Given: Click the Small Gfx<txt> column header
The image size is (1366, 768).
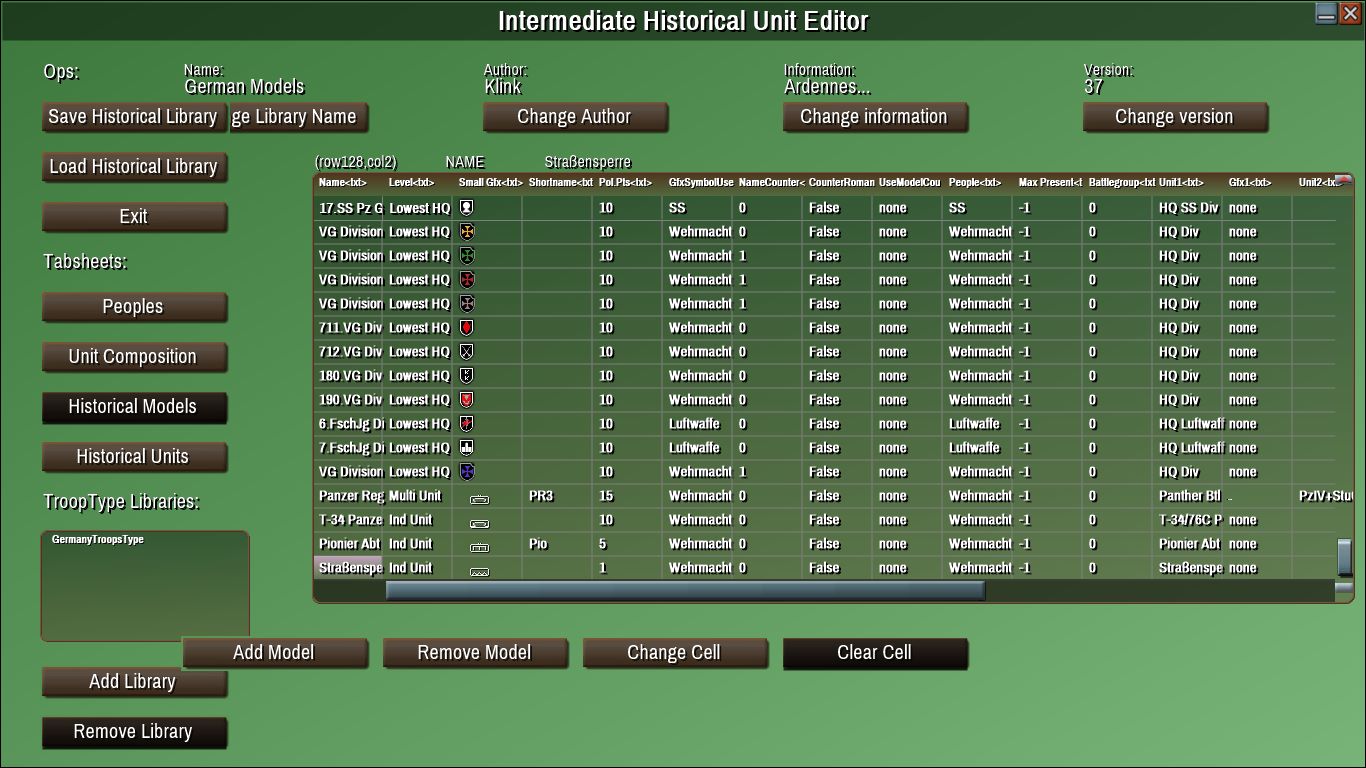Looking at the screenshot, I should [490, 183].
